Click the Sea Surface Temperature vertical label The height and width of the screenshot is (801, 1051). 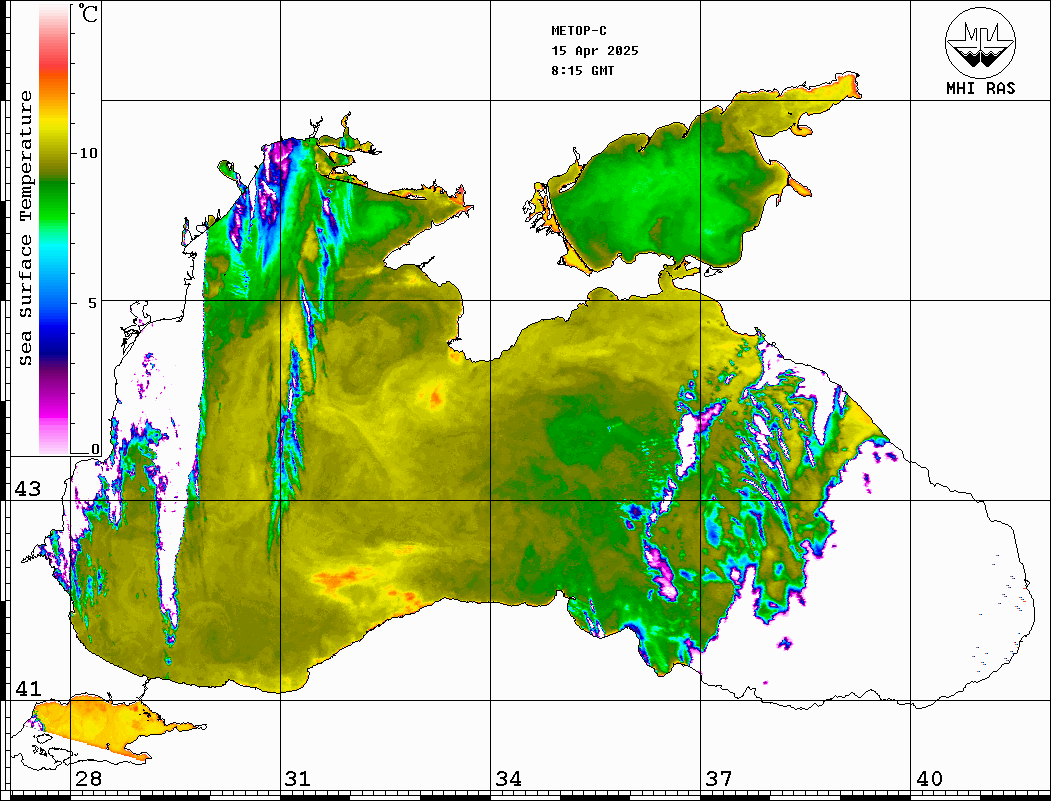25,228
